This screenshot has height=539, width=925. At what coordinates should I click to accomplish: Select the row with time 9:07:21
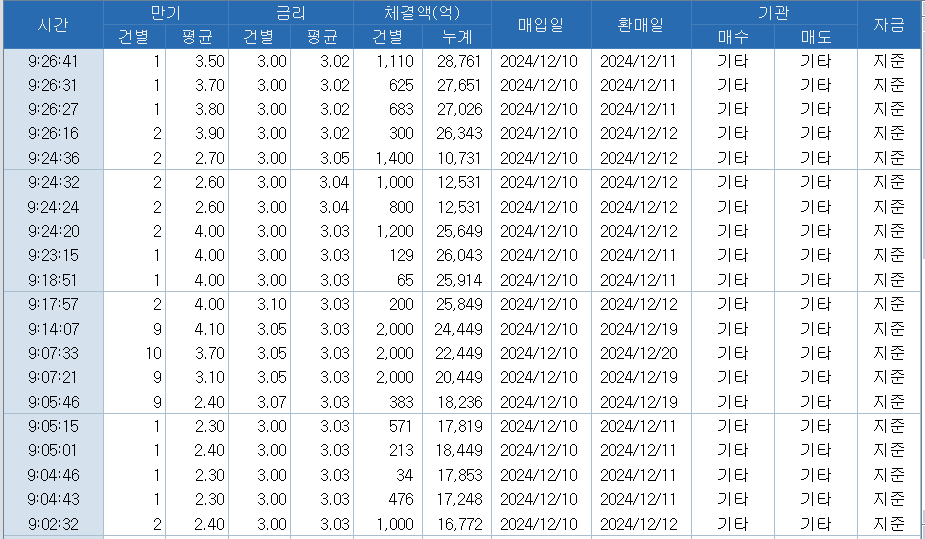462,377
